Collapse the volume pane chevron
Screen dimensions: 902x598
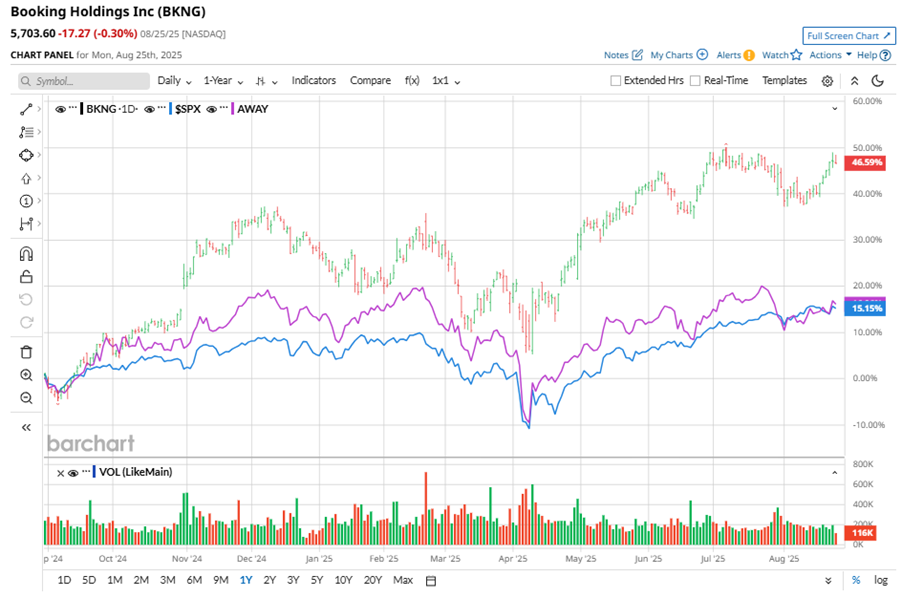tap(835, 473)
